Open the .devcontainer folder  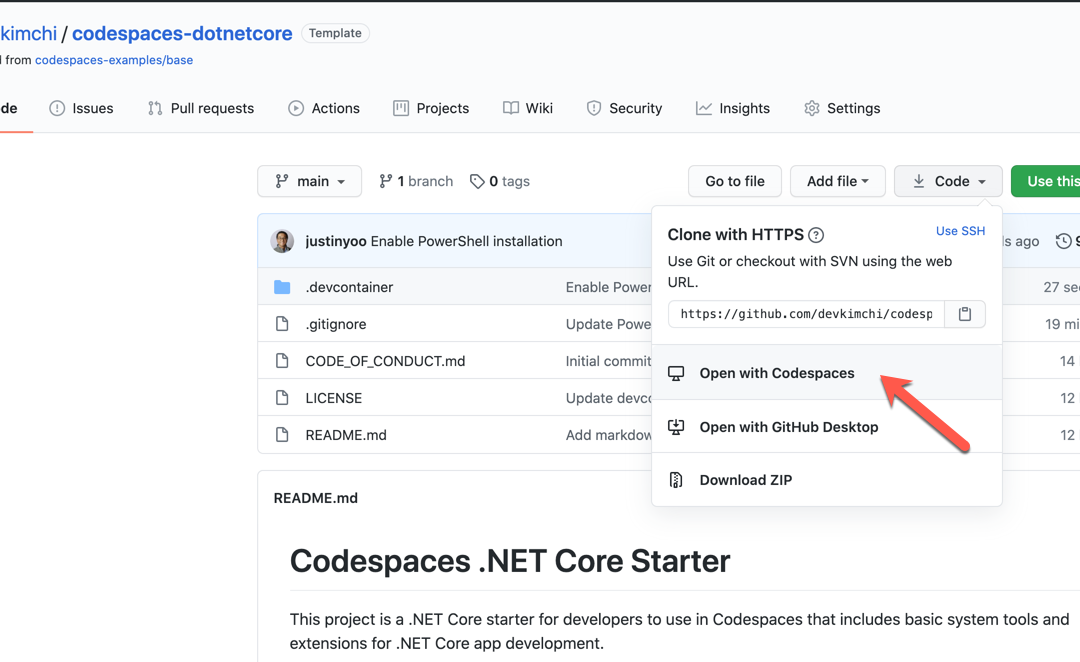[349, 287]
